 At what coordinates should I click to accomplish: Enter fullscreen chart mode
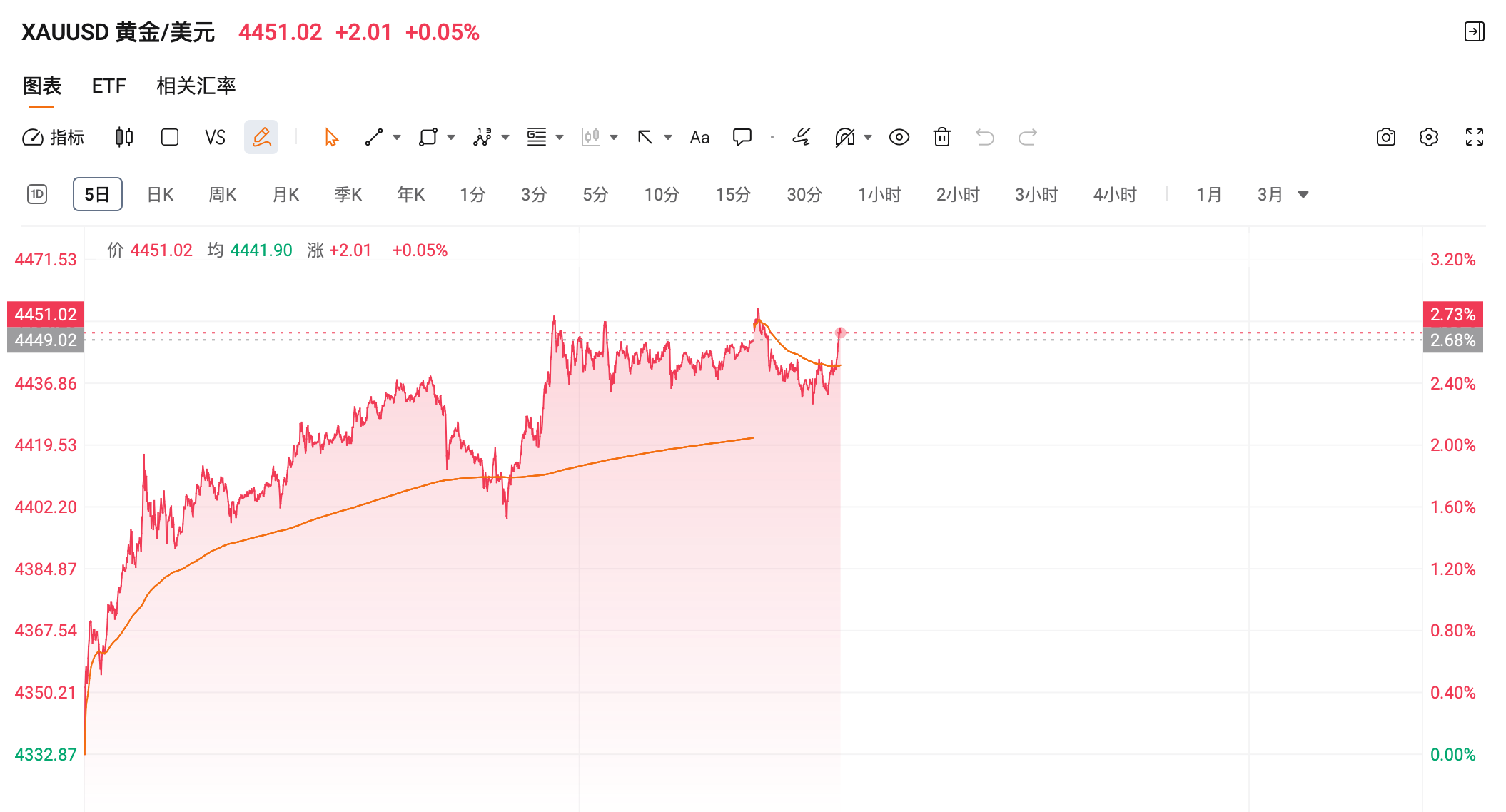(1473, 137)
